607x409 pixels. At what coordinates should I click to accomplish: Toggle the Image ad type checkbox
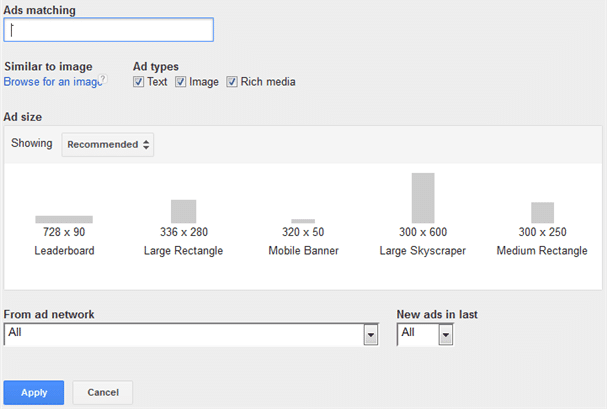coord(180,82)
